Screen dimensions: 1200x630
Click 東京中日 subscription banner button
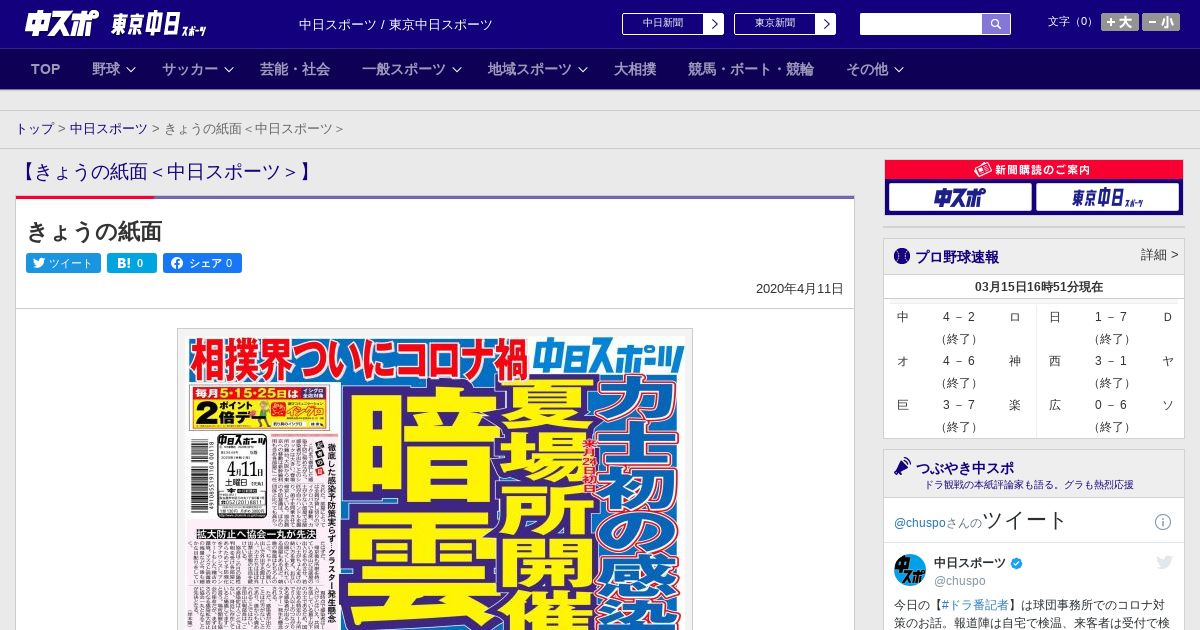coord(1107,197)
